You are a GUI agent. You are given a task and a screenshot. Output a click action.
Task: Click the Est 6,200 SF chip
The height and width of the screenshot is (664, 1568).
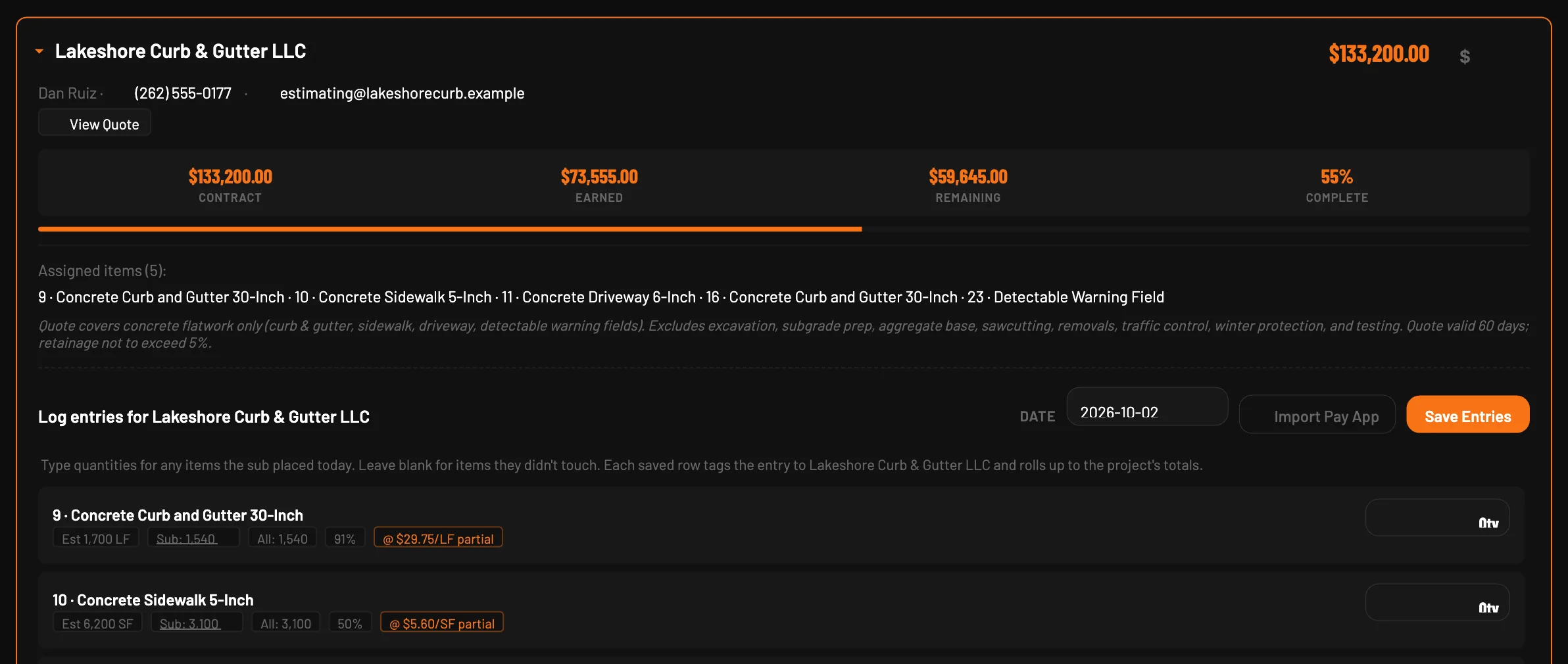coord(97,622)
